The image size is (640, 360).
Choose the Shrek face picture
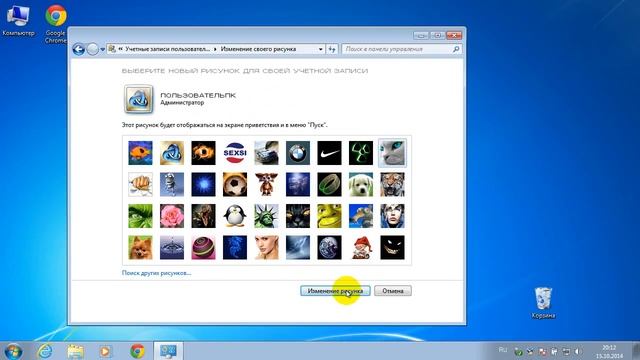329,216
